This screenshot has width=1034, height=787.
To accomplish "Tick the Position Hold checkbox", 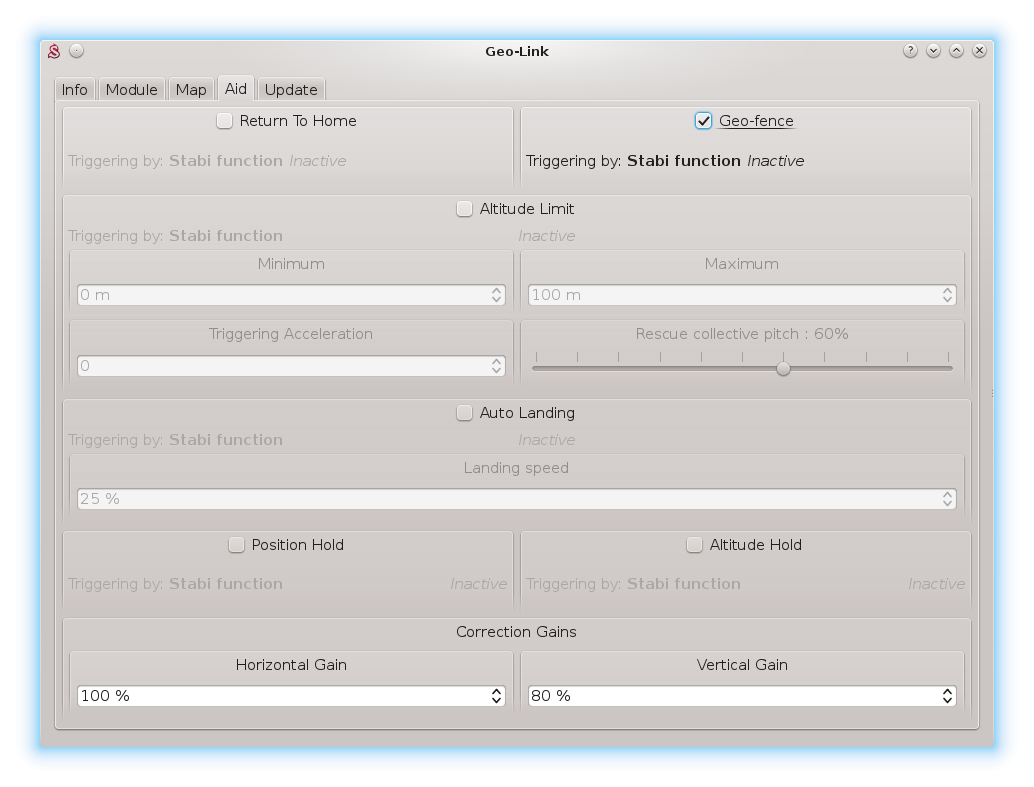I will (237, 545).
